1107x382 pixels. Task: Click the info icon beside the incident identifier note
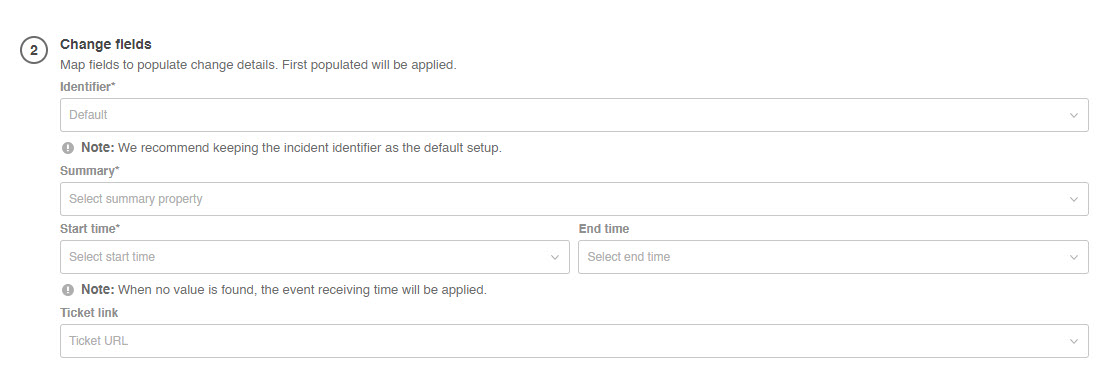(x=68, y=148)
